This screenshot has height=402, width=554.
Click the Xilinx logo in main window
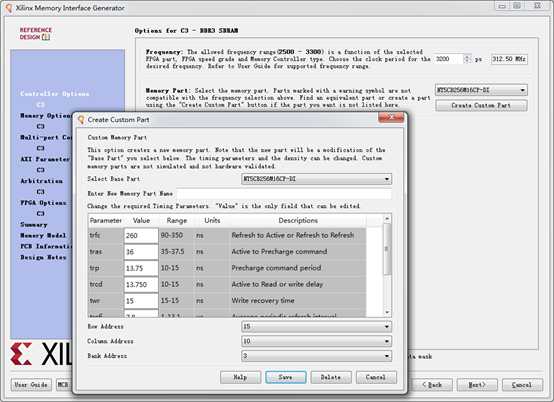coord(41,354)
